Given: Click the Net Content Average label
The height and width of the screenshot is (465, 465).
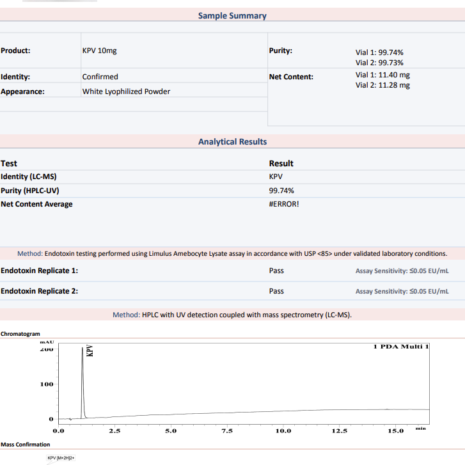Looking at the screenshot, I should coord(37,204).
